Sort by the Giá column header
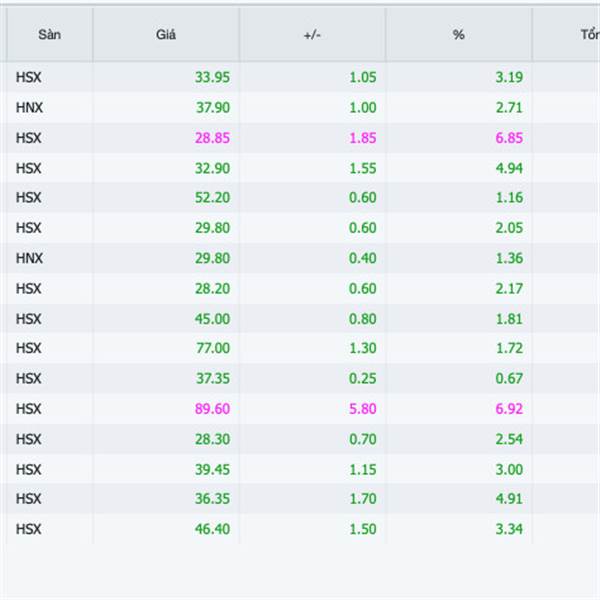This screenshot has height=600, width=600. point(166,35)
